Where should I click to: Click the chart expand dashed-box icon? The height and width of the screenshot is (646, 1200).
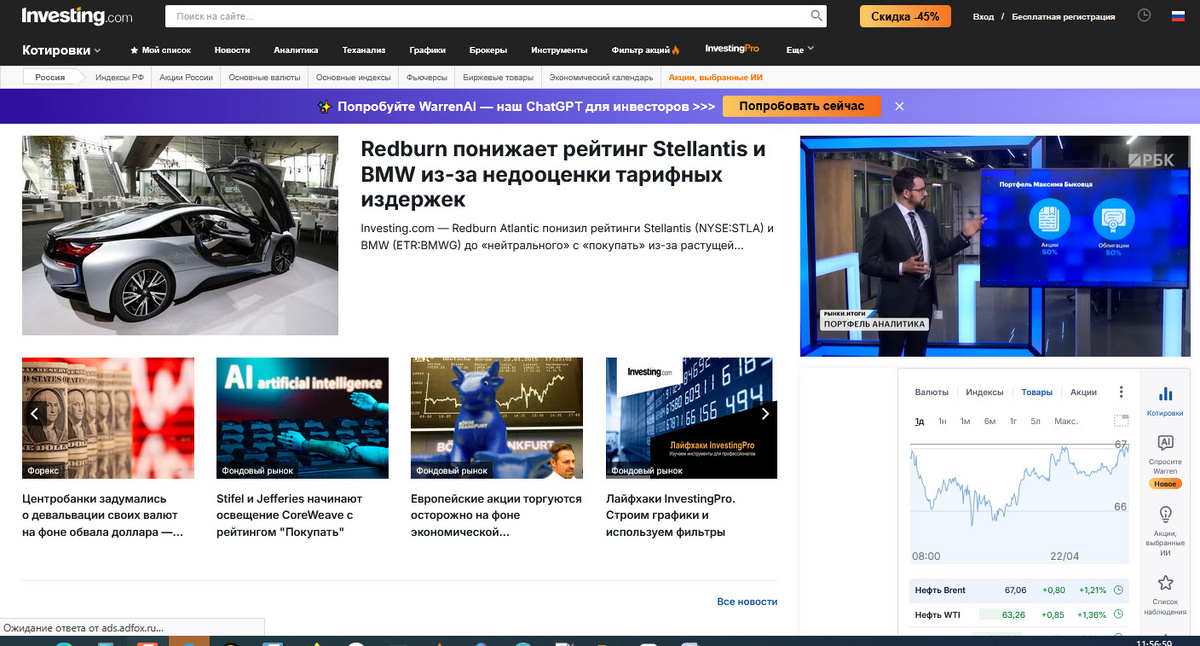(x=1121, y=421)
